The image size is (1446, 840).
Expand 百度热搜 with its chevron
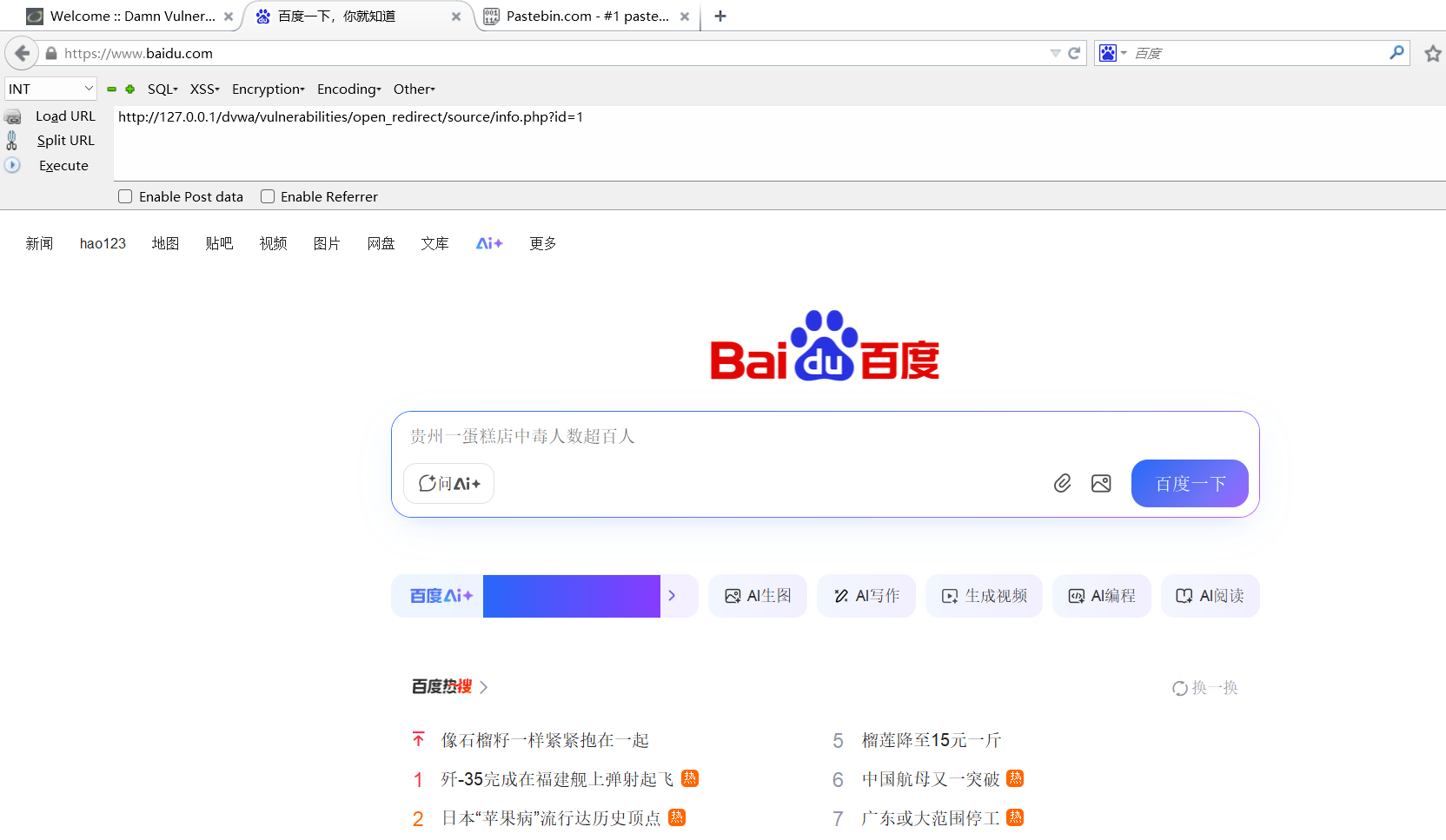484,687
